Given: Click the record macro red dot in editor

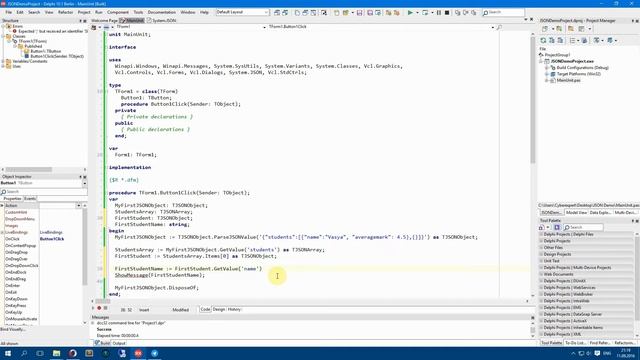Looking at the screenshot, I should 99,308.
